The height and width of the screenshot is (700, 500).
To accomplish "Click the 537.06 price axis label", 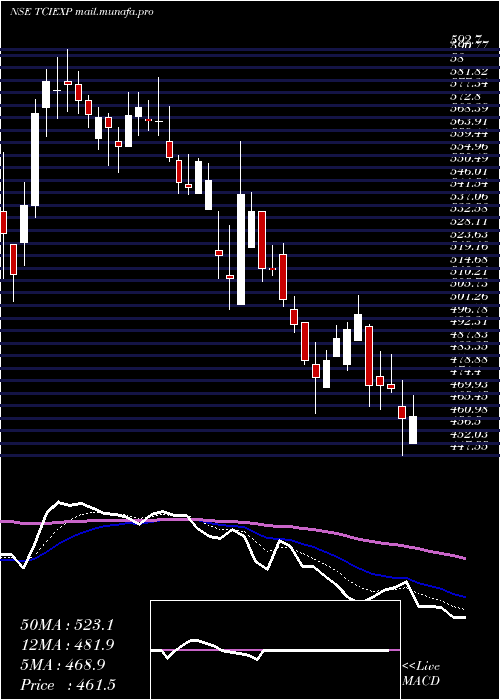I will tap(469, 196).
